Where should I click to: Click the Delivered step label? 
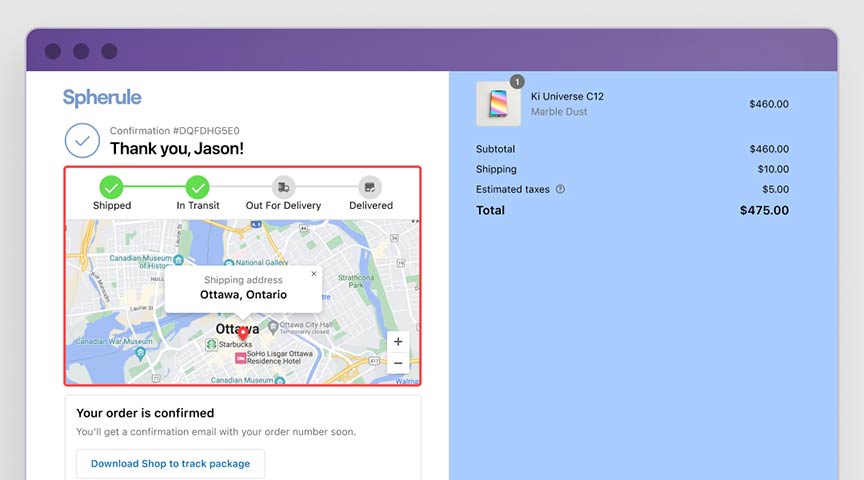click(371, 206)
